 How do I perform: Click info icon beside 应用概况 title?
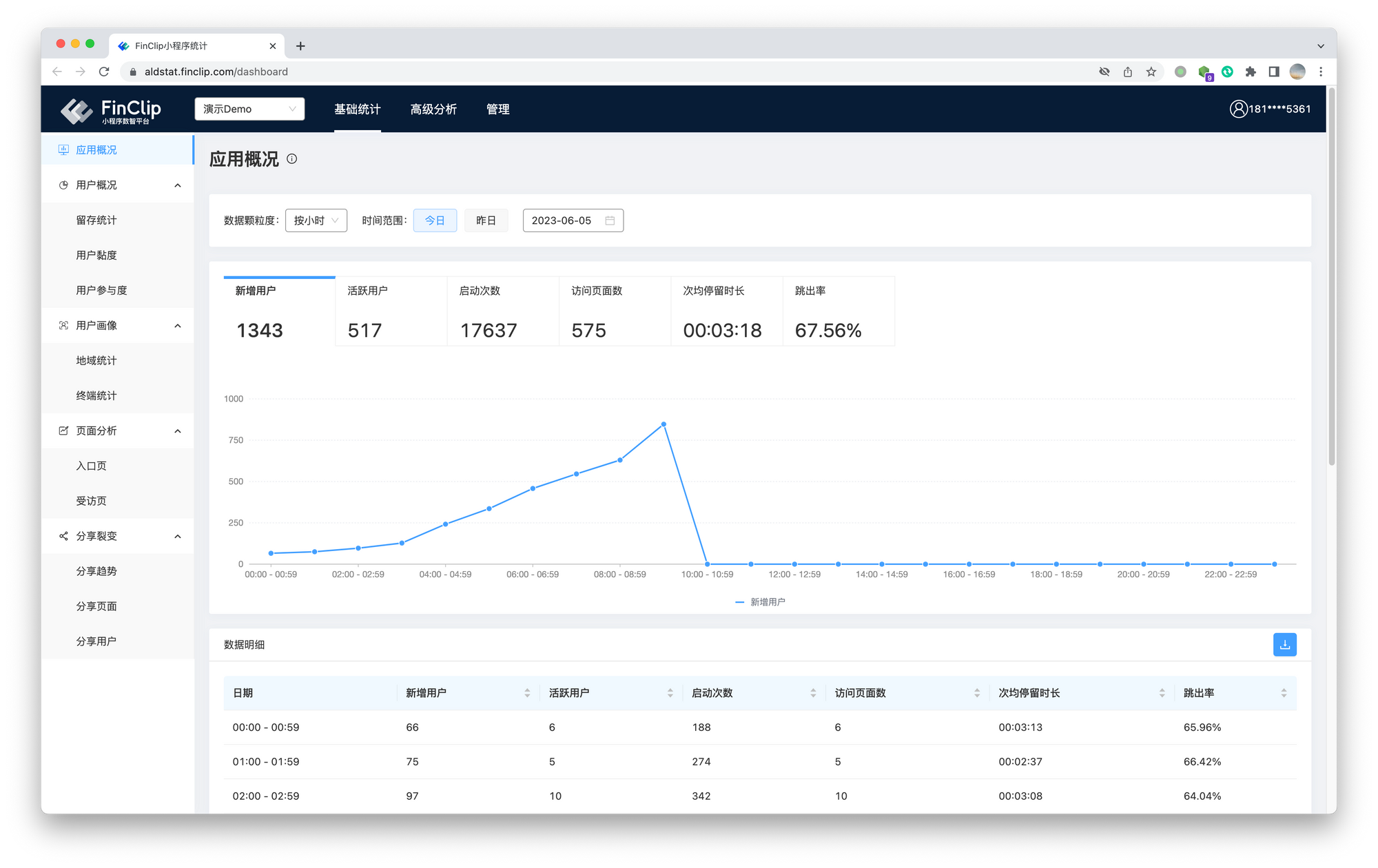(292, 159)
